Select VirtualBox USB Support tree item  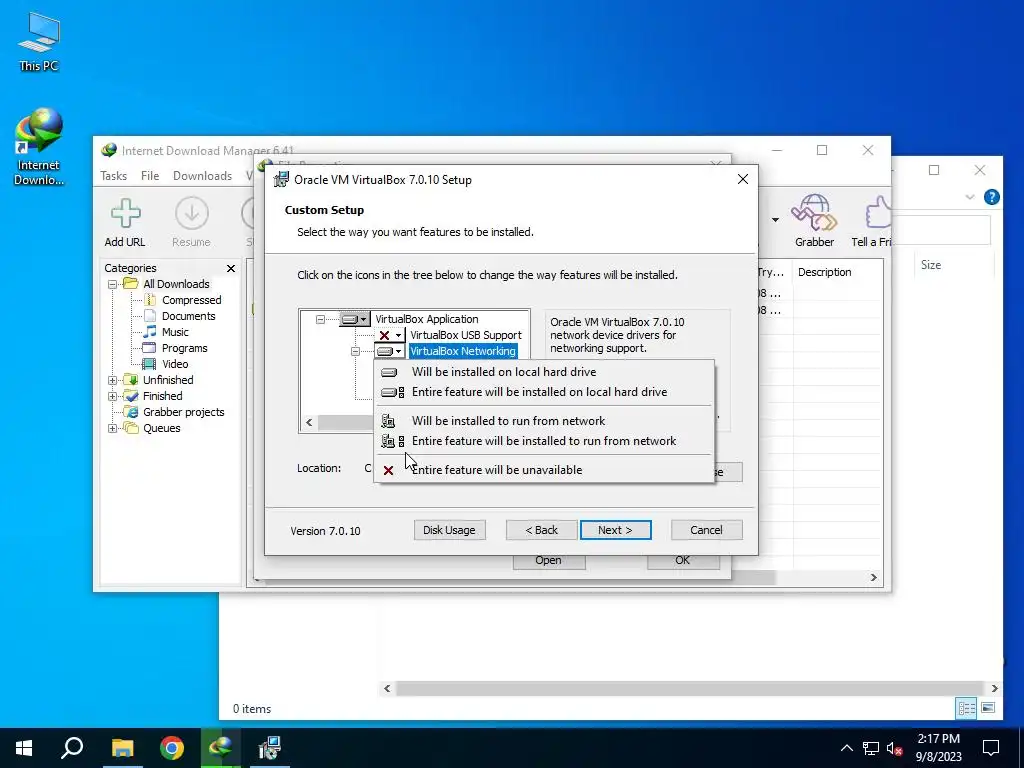click(x=466, y=335)
